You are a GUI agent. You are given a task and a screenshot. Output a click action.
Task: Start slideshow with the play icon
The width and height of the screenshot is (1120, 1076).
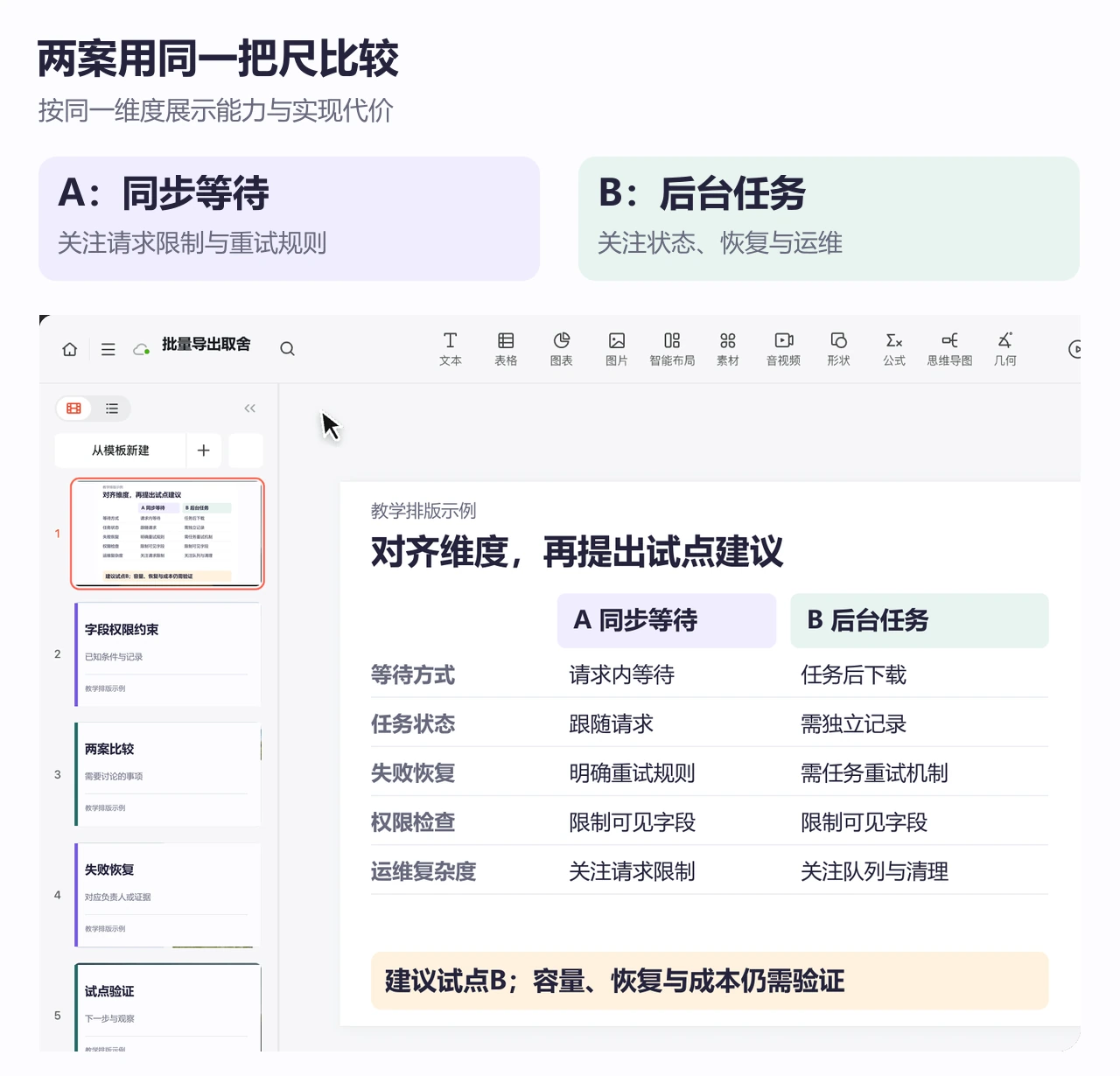click(1075, 349)
